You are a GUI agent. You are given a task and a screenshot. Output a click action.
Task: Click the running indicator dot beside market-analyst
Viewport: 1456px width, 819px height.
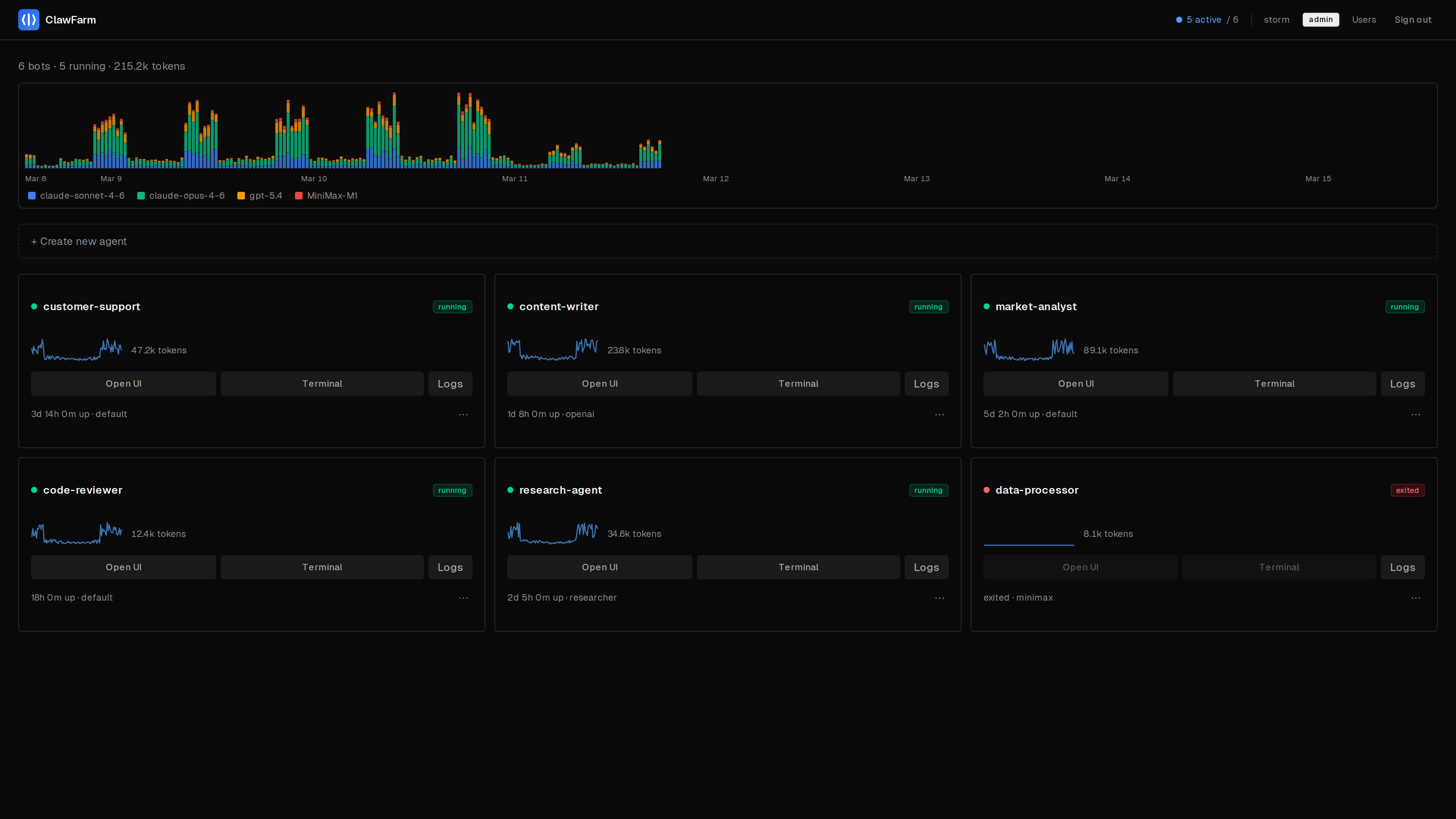pos(987,306)
